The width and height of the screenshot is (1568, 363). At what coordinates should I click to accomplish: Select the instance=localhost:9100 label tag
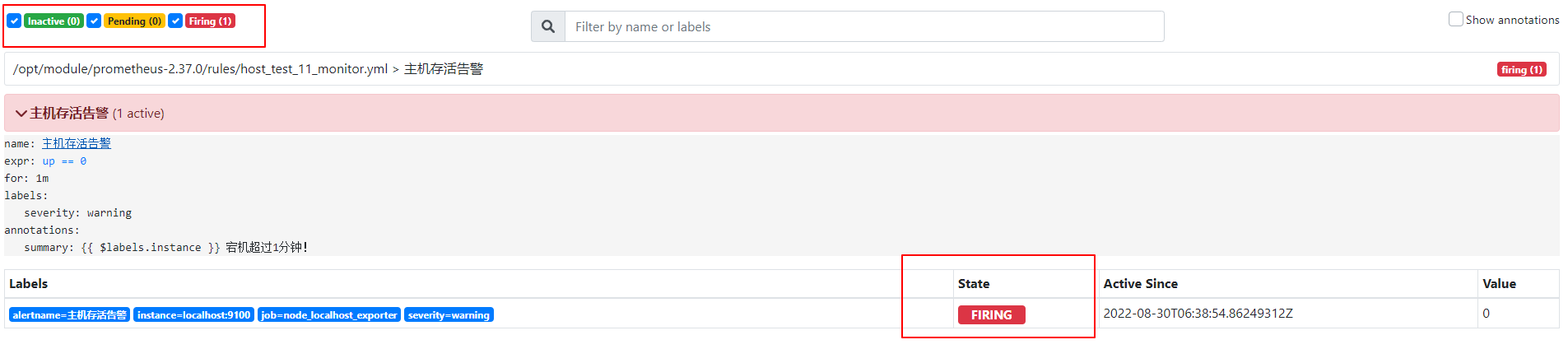[x=193, y=314]
